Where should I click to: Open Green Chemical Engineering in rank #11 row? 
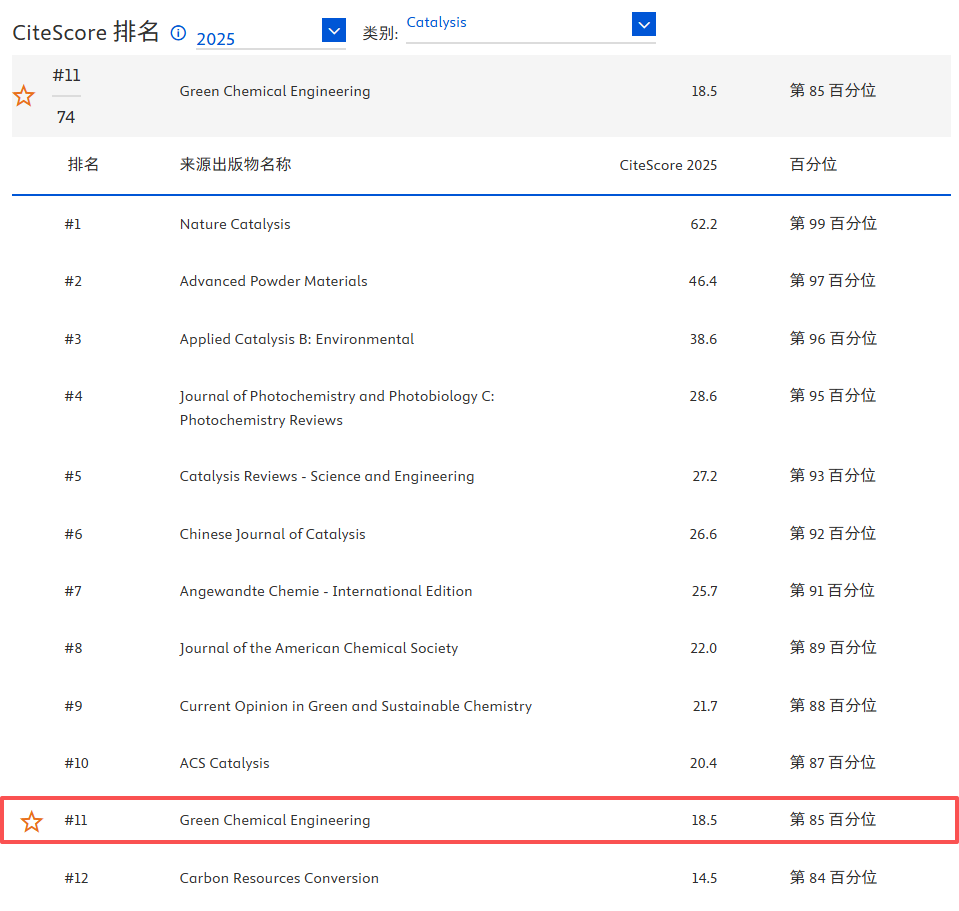pos(275,821)
